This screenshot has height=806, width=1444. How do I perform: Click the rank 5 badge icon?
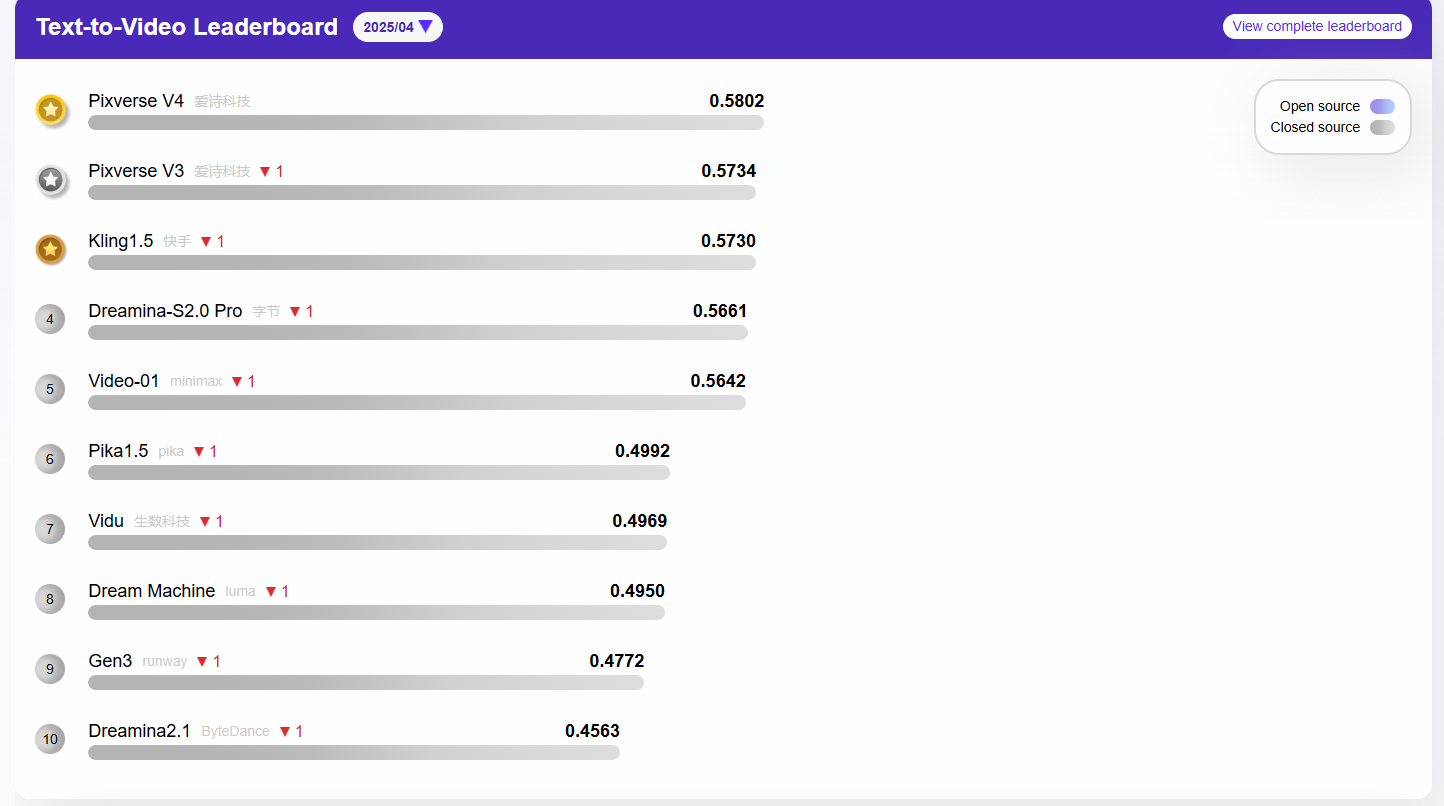click(x=50, y=389)
